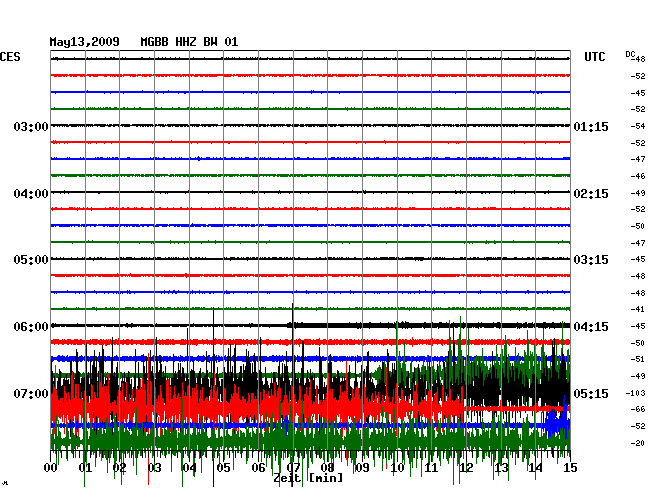Image resolution: width=650 pixels, height=494 pixels.
Task: Select x-axis minute tick label 08
Action: [x=327, y=468]
